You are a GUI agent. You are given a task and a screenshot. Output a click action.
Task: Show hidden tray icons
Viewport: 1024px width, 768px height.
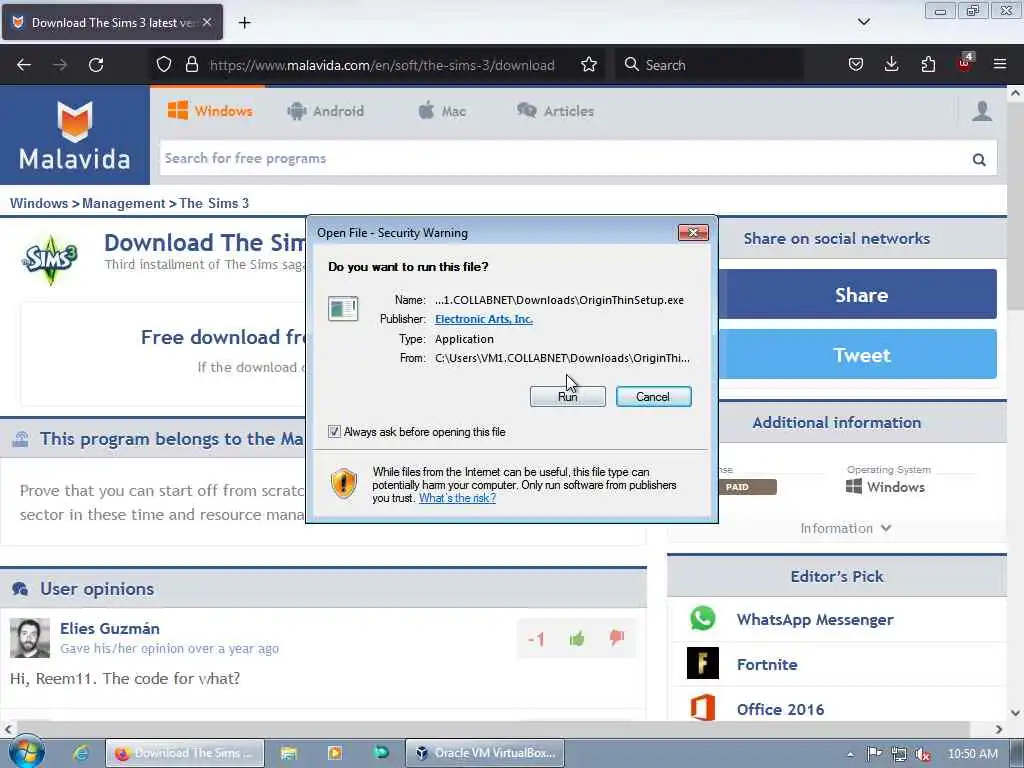pyautogui.click(x=850, y=754)
